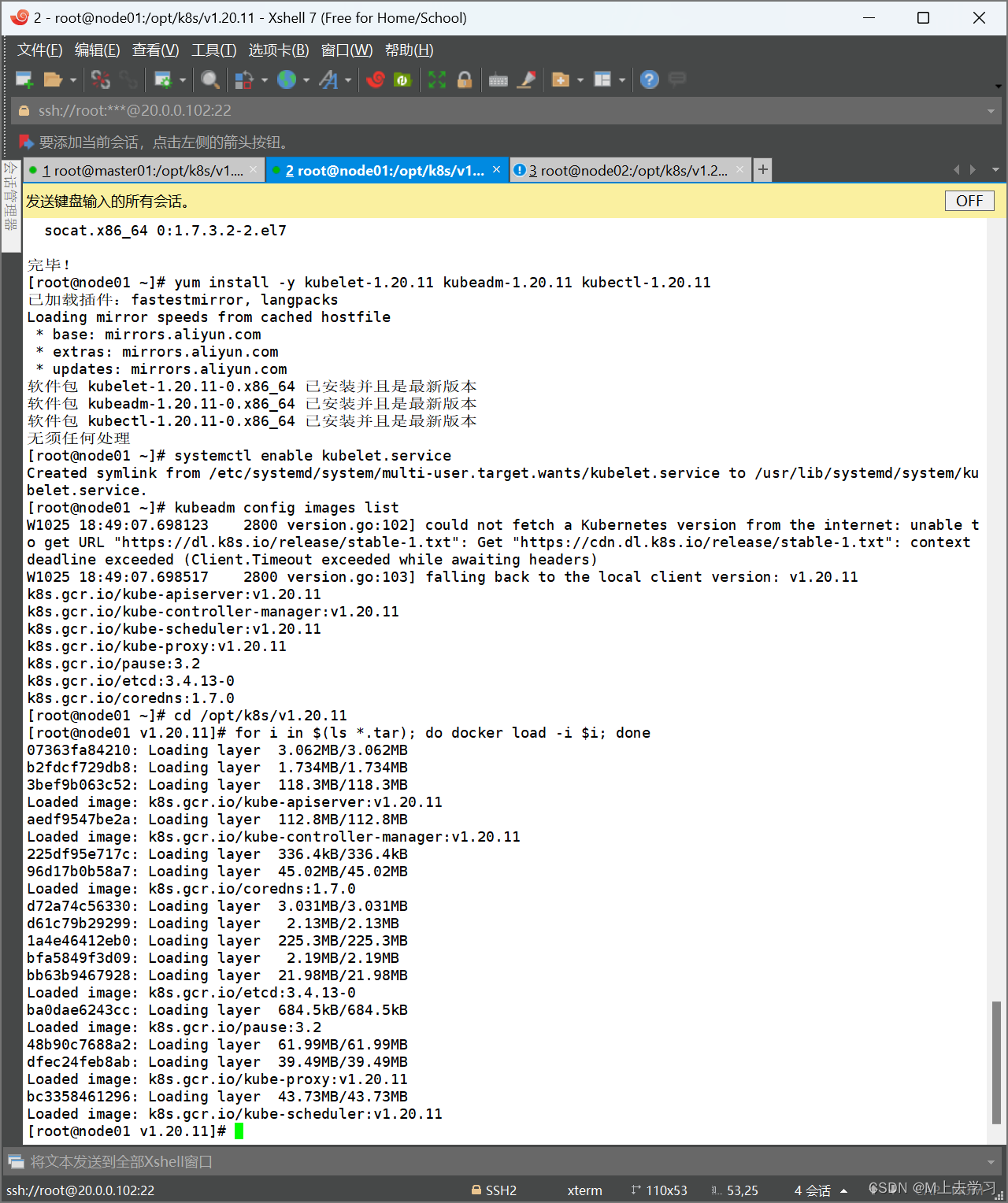Click the toolbar overflow arrow at right
The image size is (1008, 1203).
click(x=998, y=85)
